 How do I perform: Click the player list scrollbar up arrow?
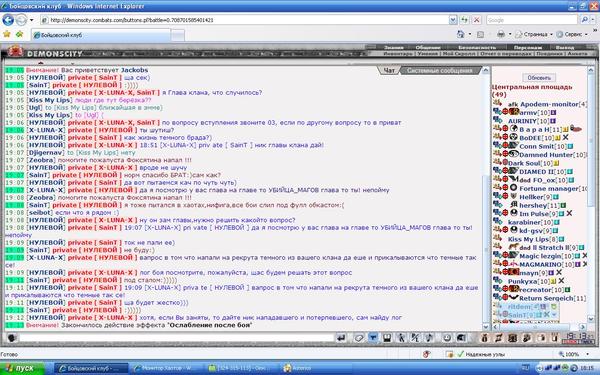(x=590, y=70)
